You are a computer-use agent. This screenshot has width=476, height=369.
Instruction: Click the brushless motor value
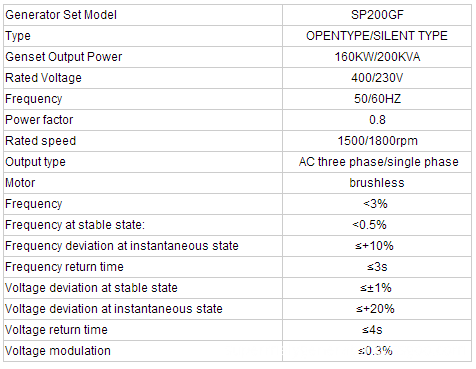coord(377,183)
